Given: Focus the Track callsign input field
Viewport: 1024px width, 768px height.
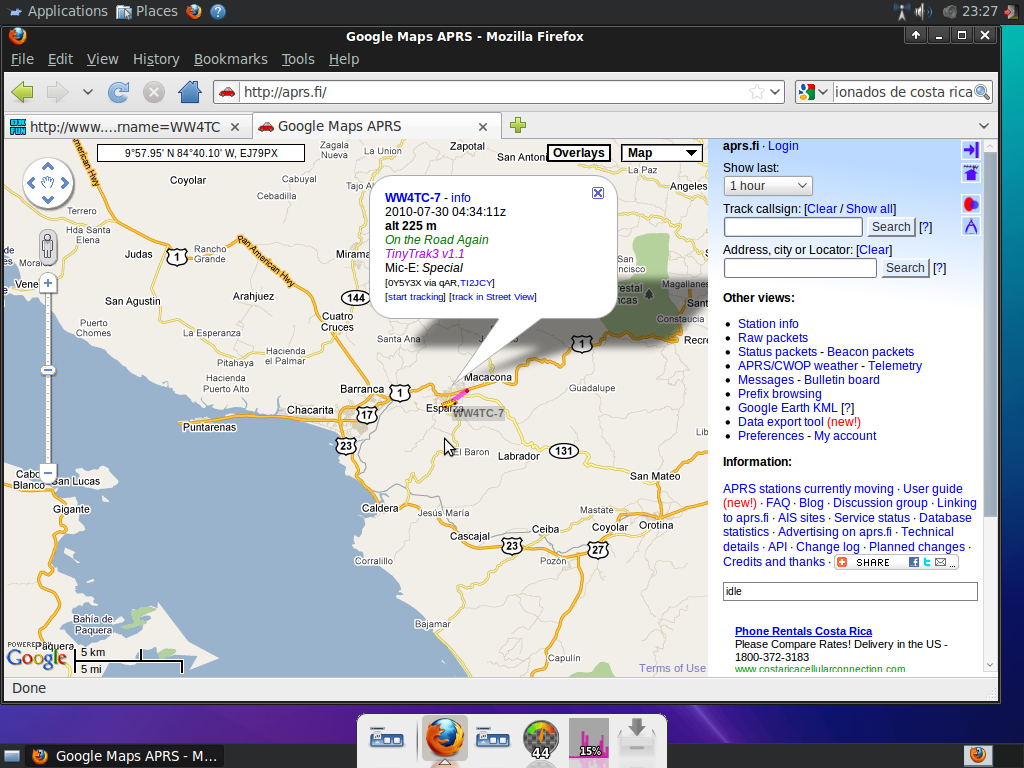Looking at the screenshot, I should pyautogui.click(x=793, y=227).
